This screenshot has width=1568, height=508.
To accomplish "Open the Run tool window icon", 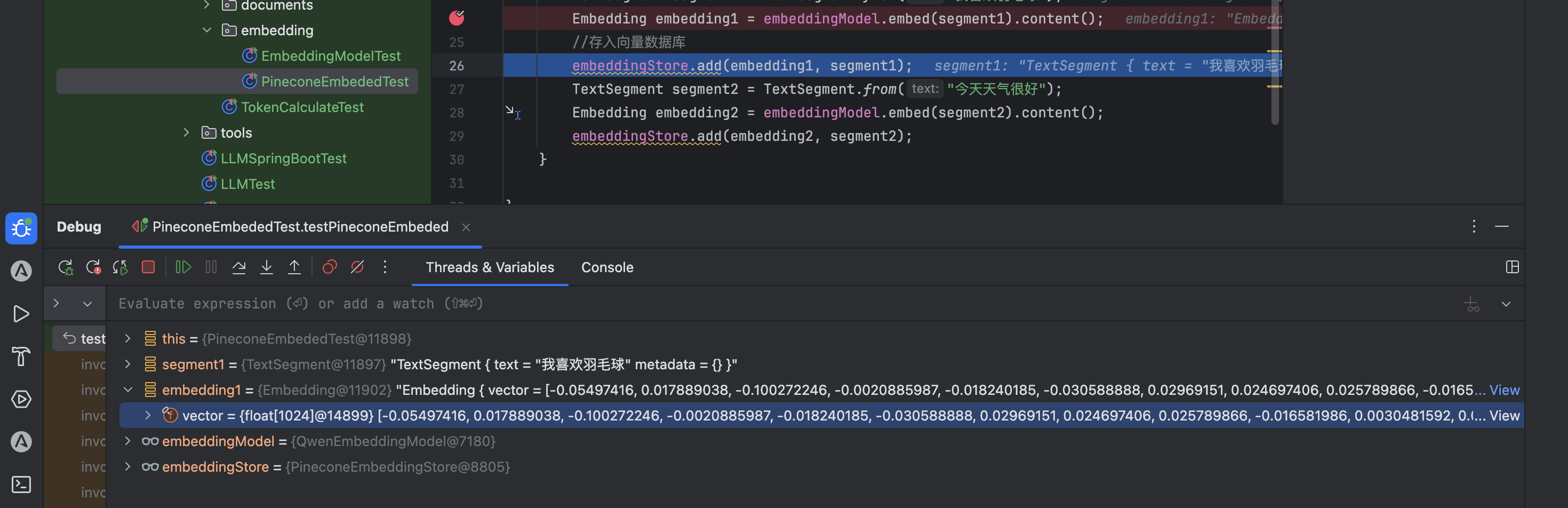I will pos(21,314).
